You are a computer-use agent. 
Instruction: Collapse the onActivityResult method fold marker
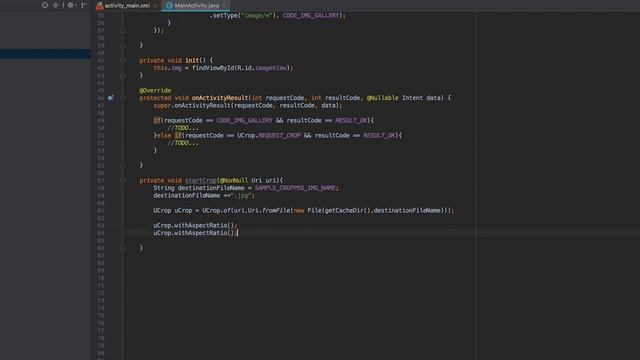pos(122,98)
